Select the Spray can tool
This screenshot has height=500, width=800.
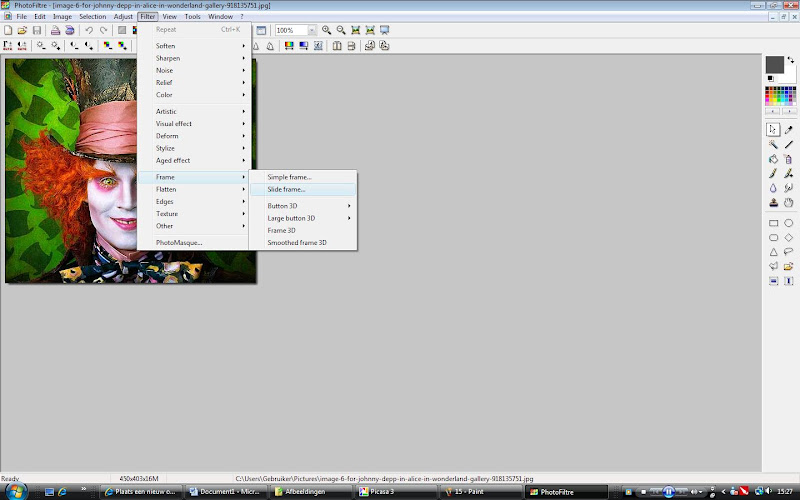coord(788,159)
